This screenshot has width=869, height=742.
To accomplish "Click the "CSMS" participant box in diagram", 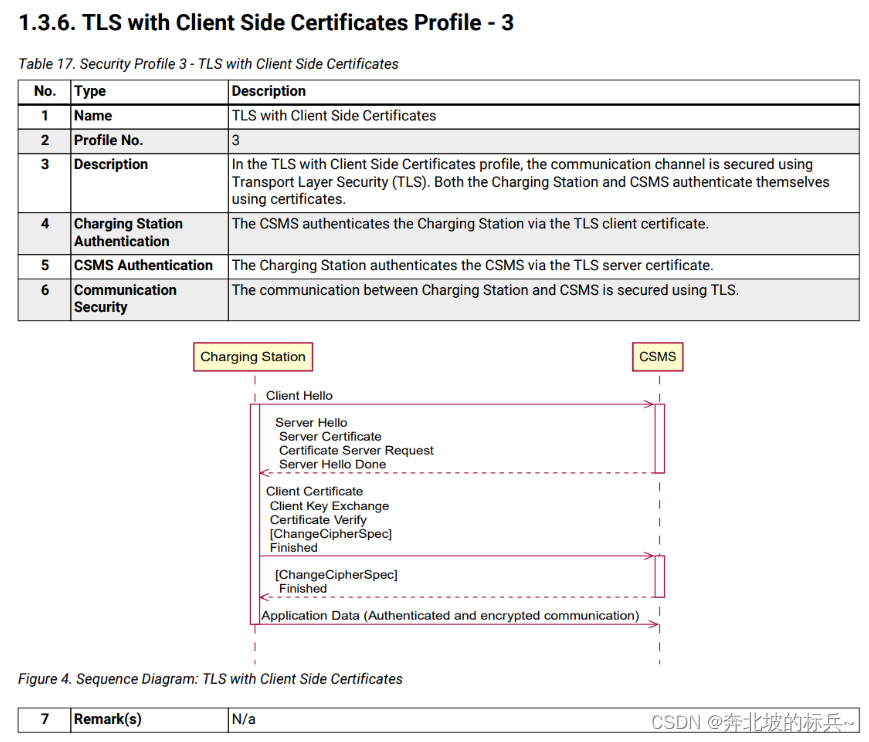I will (x=657, y=357).
